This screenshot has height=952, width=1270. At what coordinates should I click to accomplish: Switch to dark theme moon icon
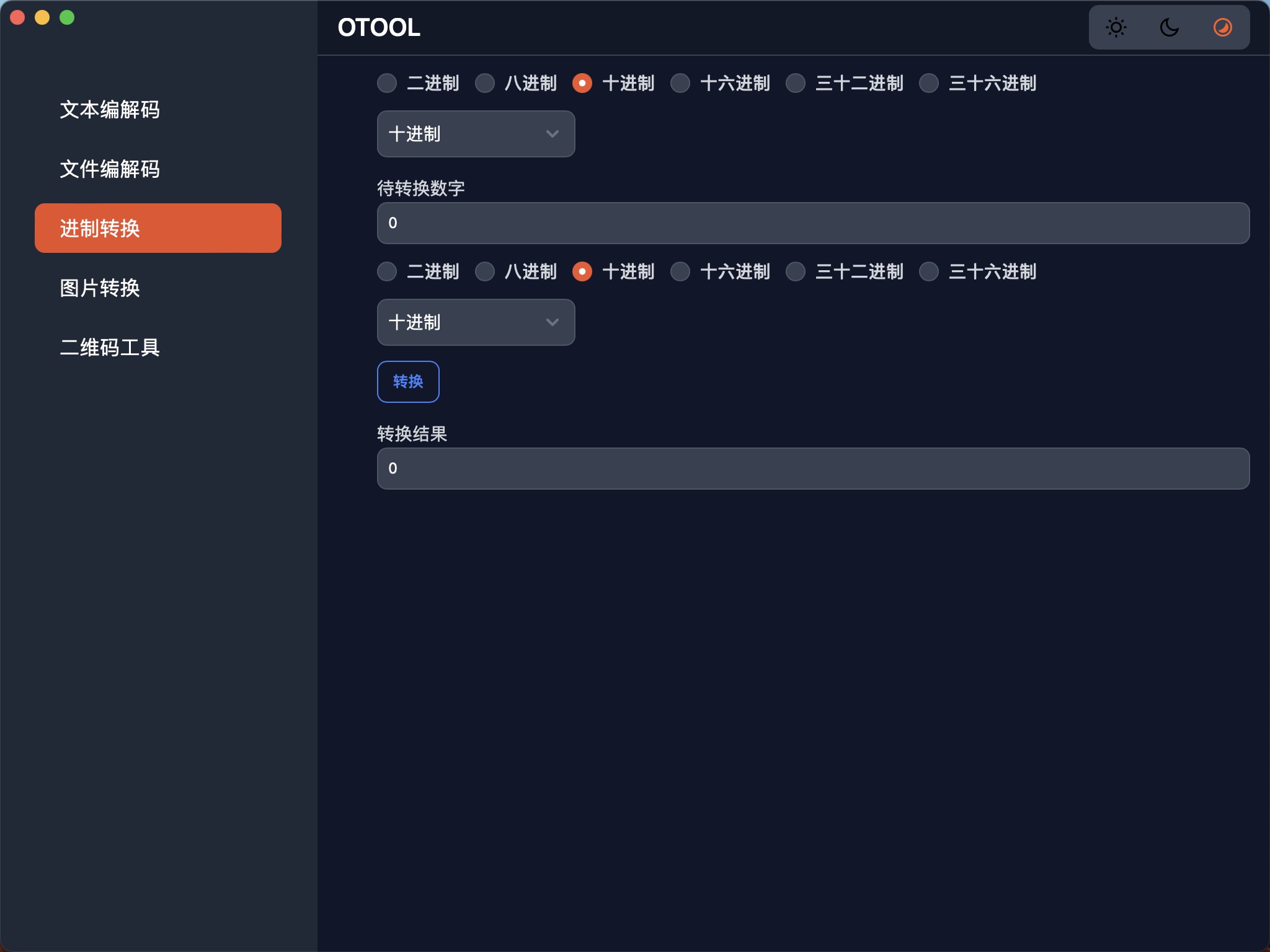click(x=1169, y=27)
